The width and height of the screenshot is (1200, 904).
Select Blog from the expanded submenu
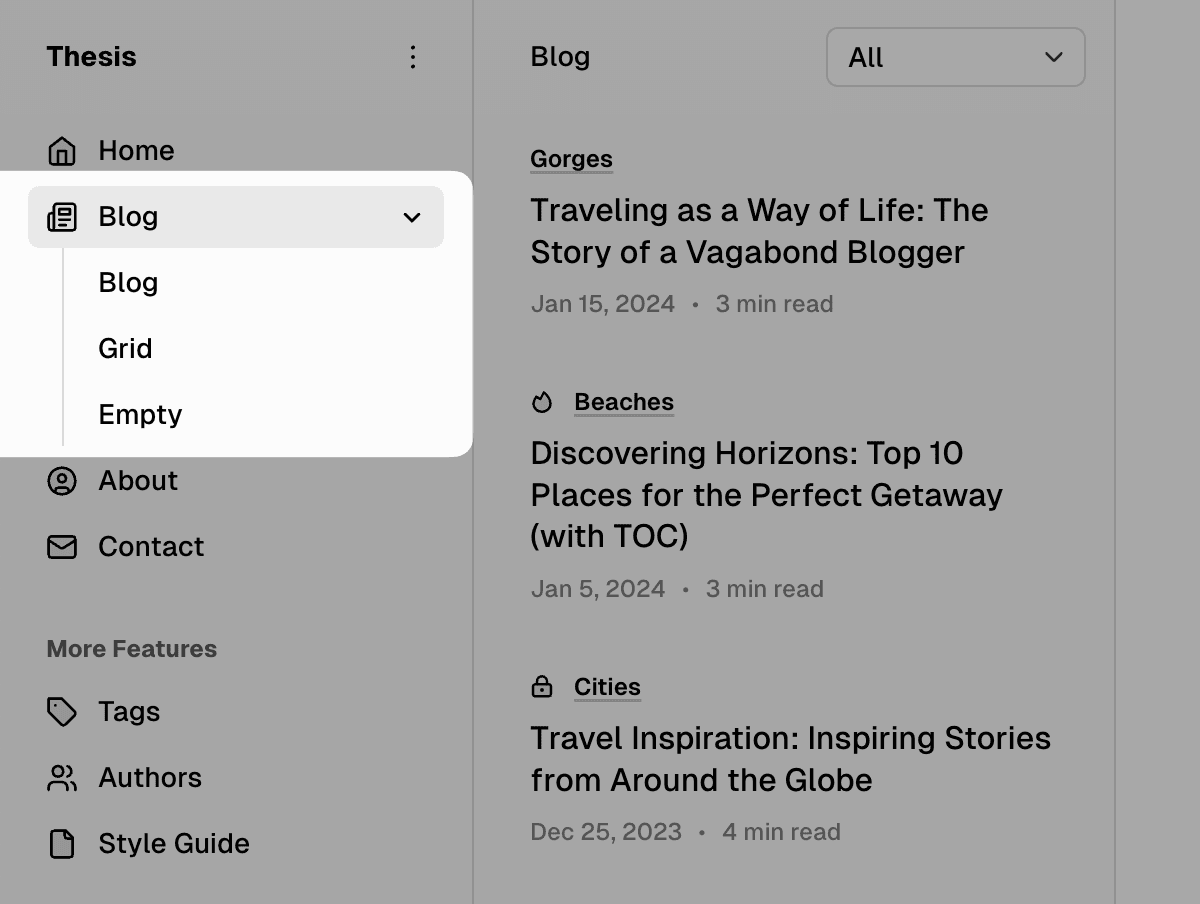[128, 283]
